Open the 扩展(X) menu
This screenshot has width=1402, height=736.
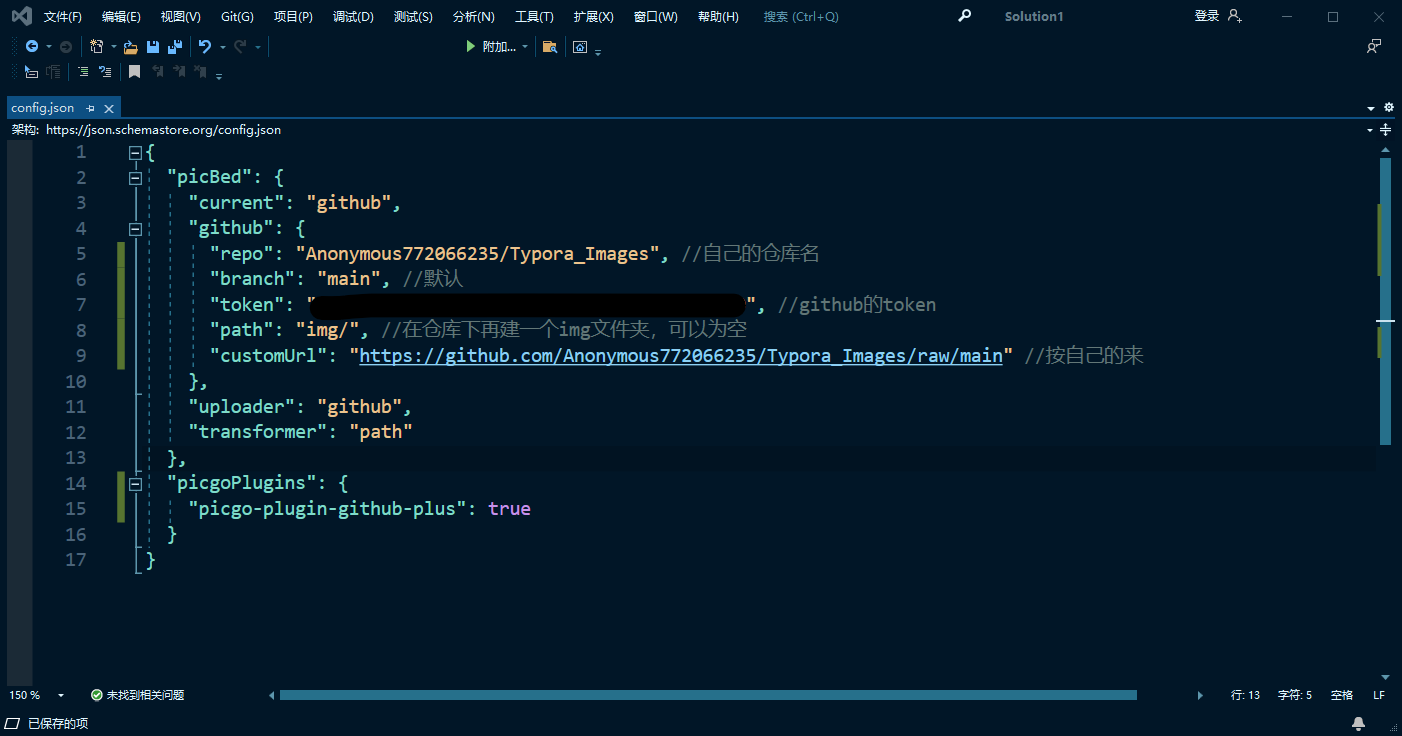point(594,17)
